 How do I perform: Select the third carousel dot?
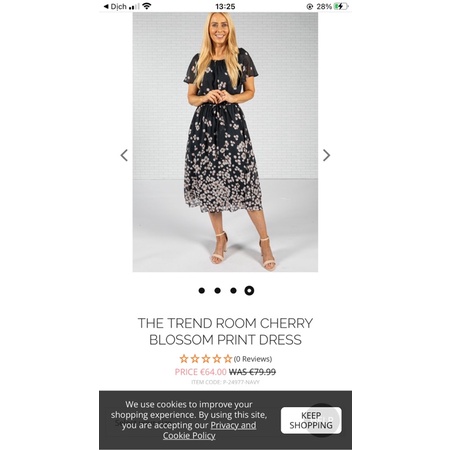(233, 291)
